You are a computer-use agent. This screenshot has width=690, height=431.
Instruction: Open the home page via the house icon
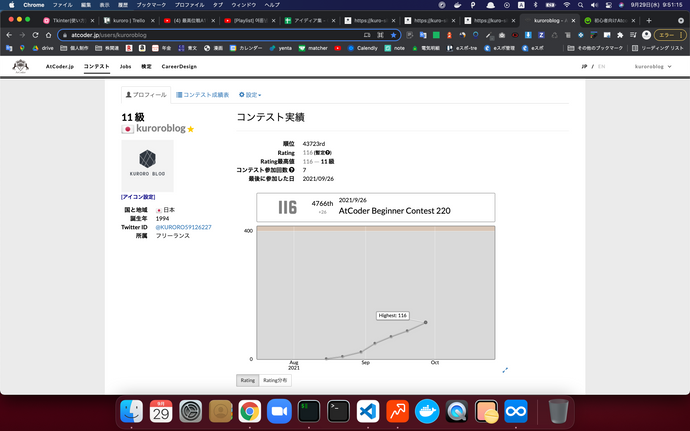(48, 35)
